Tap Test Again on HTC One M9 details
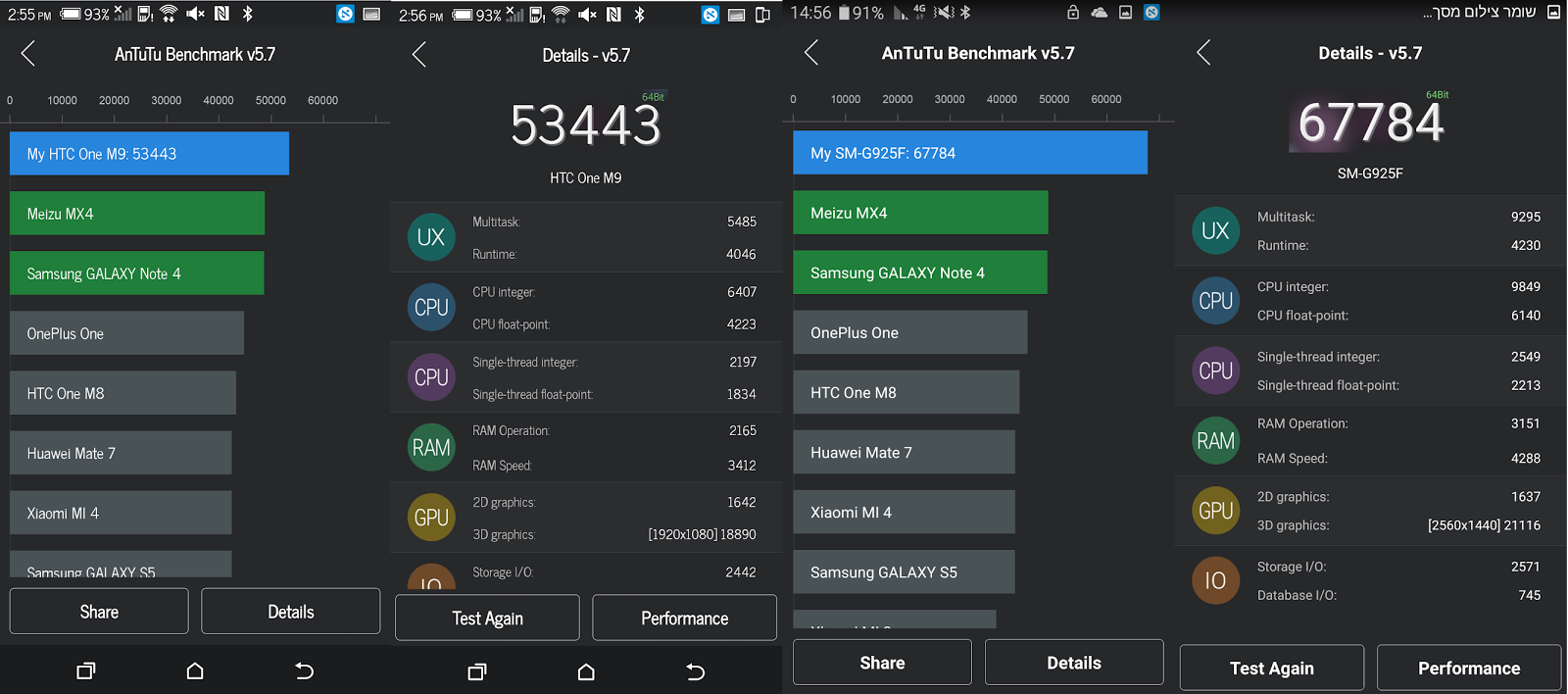This screenshot has width=1568, height=694. [x=487, y=618]
